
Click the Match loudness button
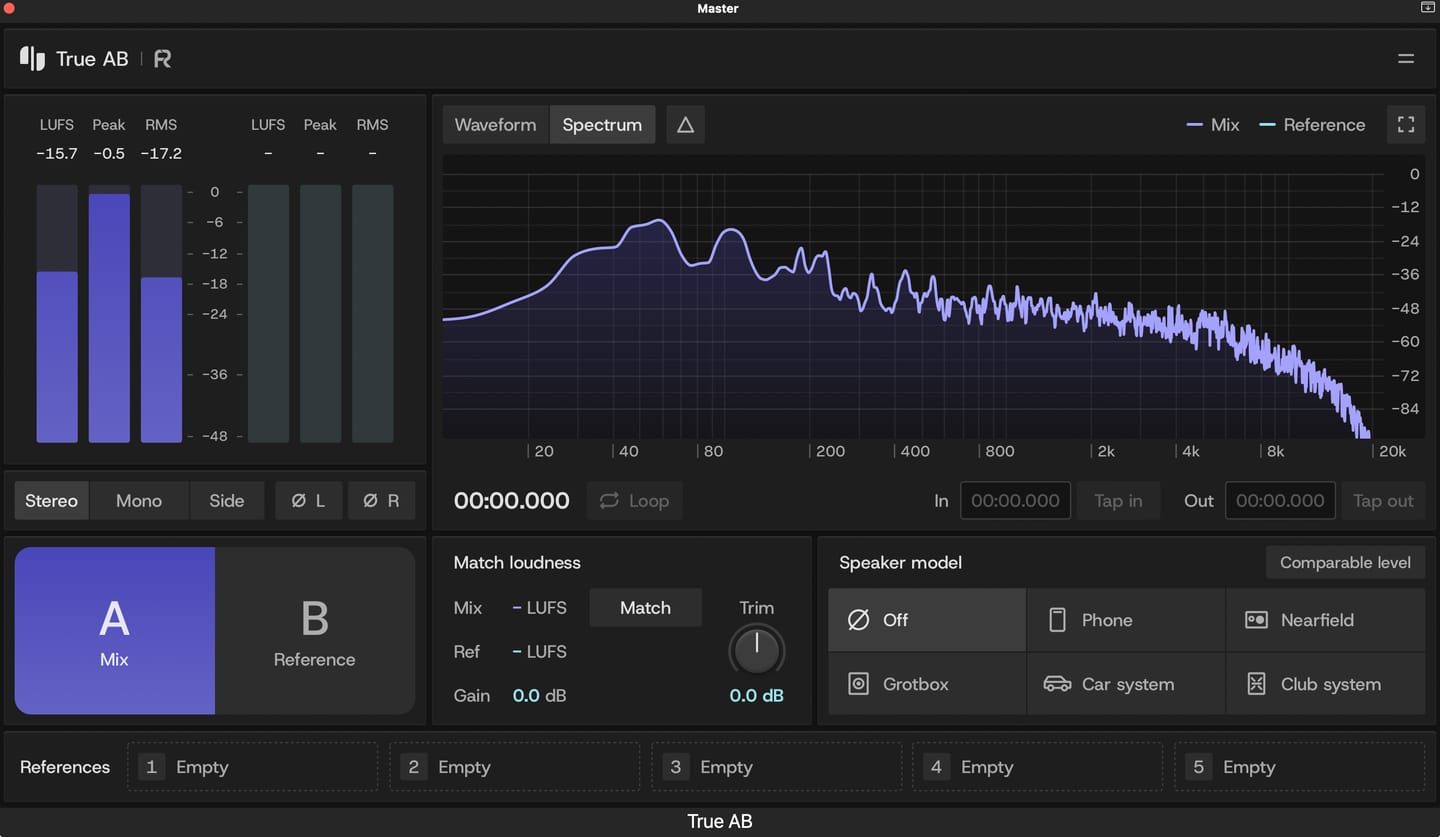[645, 608]
